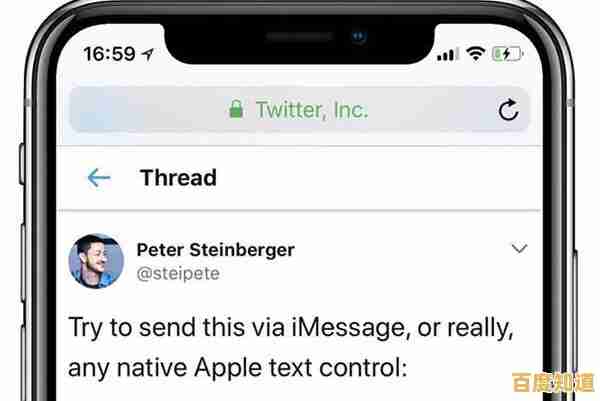Viewport: 600px width, 401px height.
Task: Click the green padlock security icon
Action: pyautogui.click(x=236, y=109)
